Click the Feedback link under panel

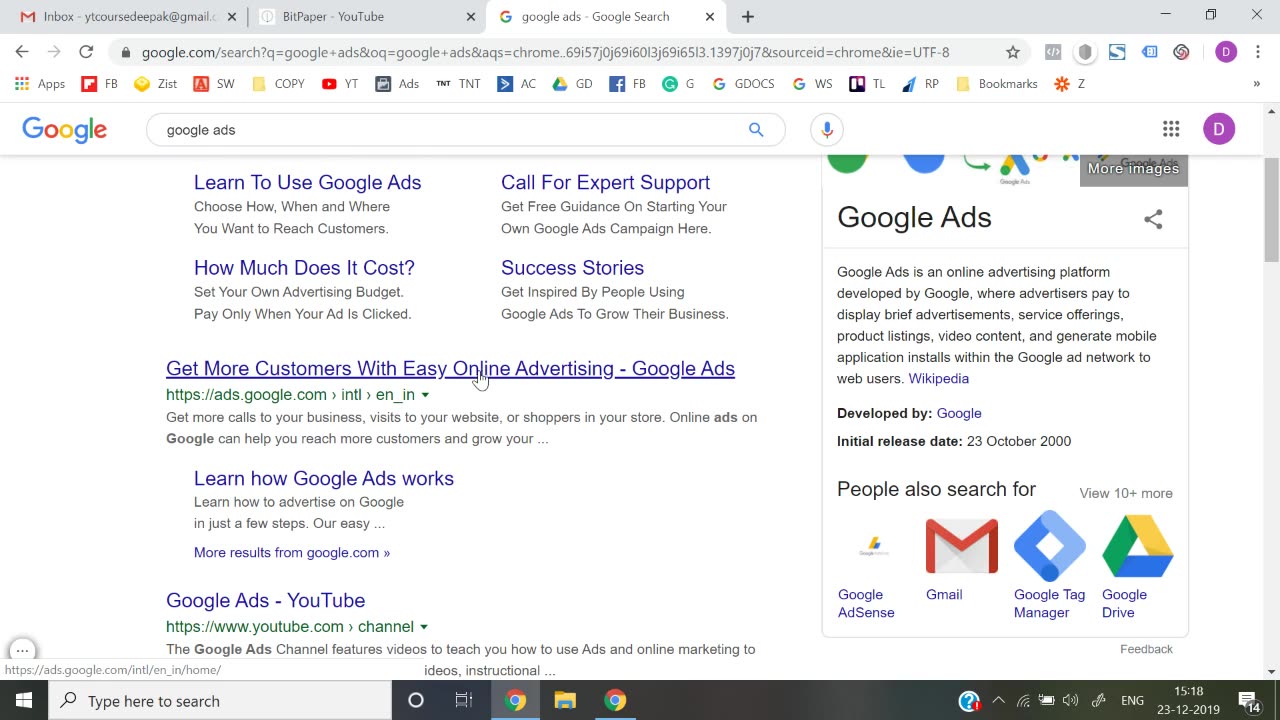1146,650
